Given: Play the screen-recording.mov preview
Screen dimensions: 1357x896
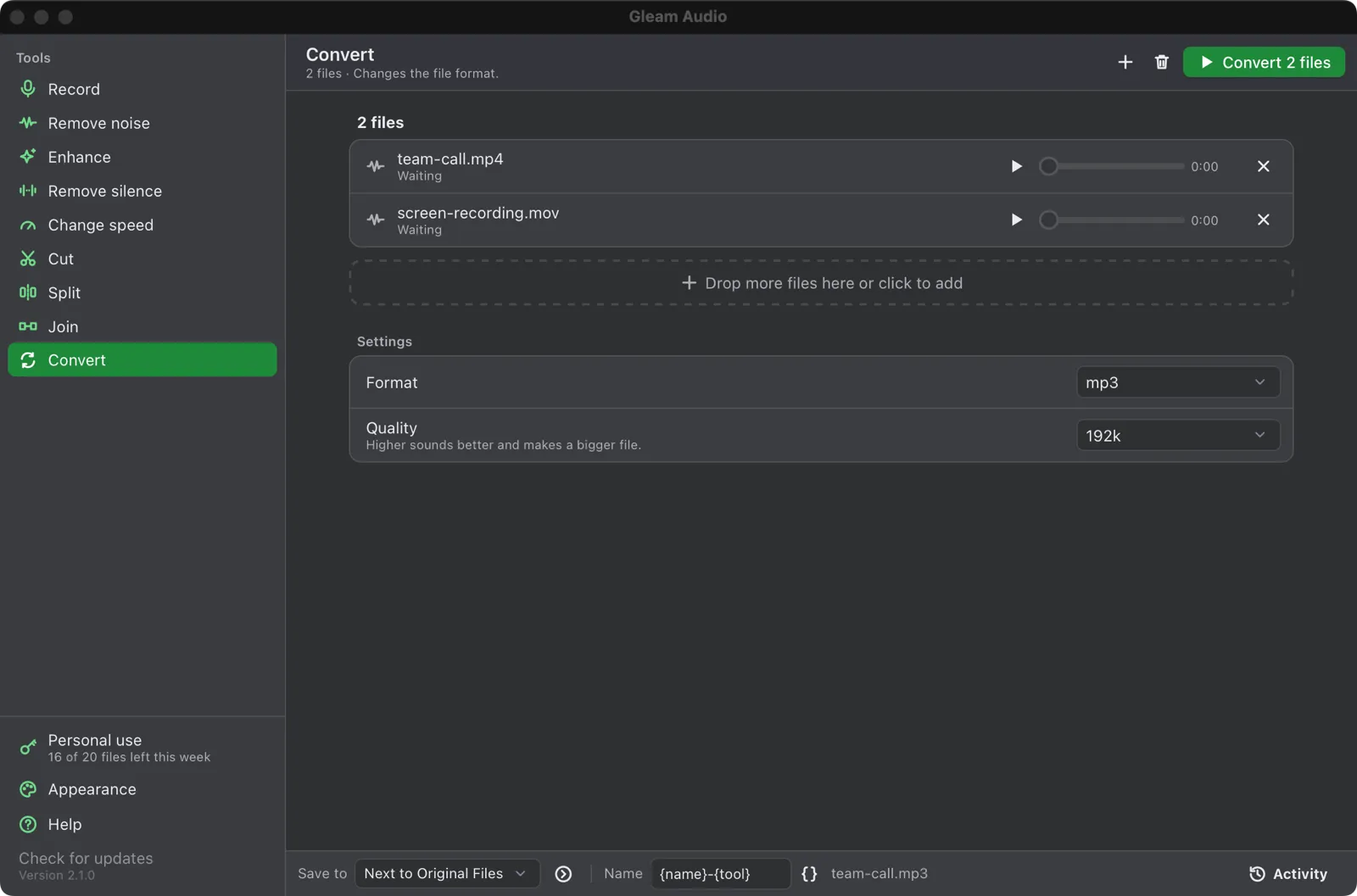Looking at the screenshot, I should pos(1016,220).
